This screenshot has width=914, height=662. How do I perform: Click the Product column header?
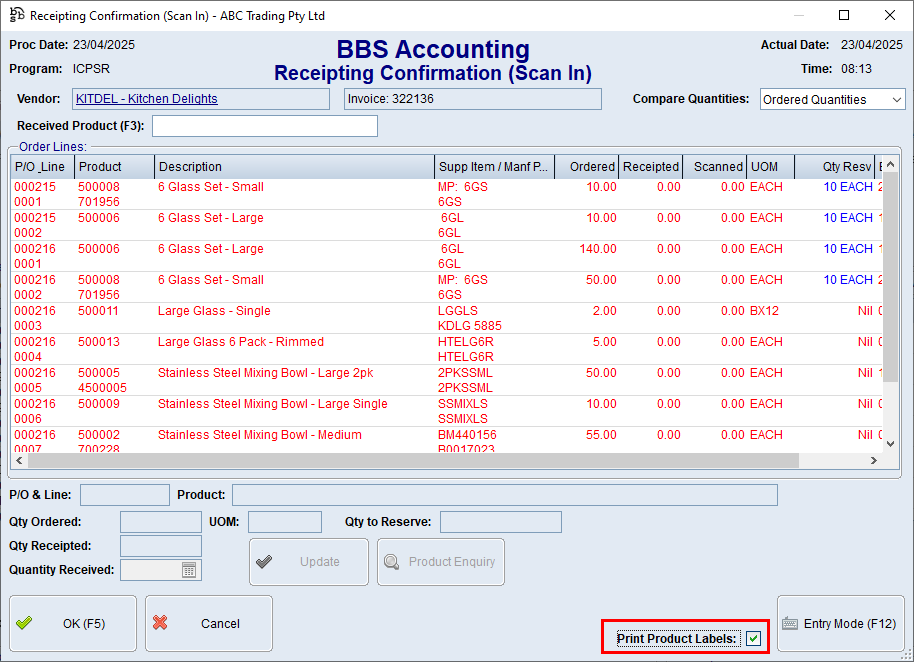(114, 167)
